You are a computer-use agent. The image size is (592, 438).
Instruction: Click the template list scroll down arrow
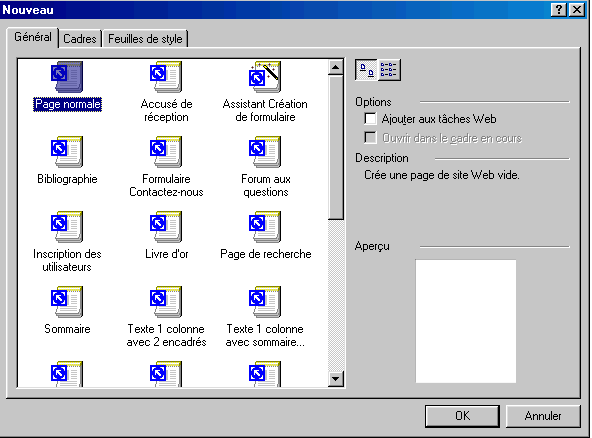tap(336, 379)
